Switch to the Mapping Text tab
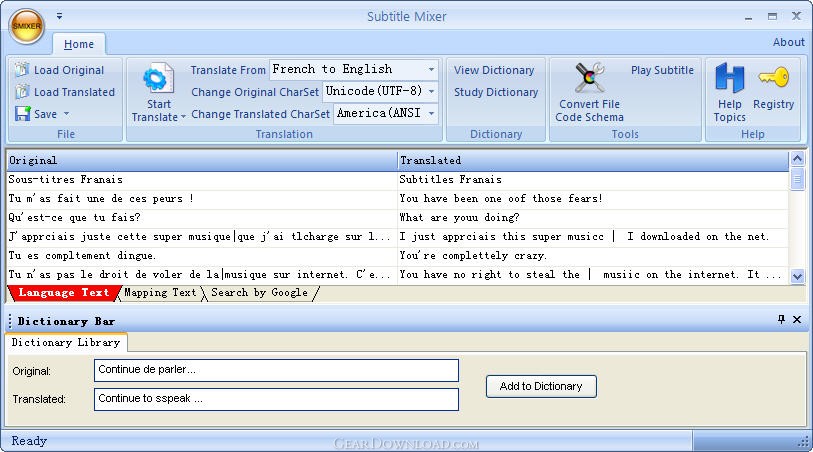This screenshot has width=813, height=452. (160, 293)
